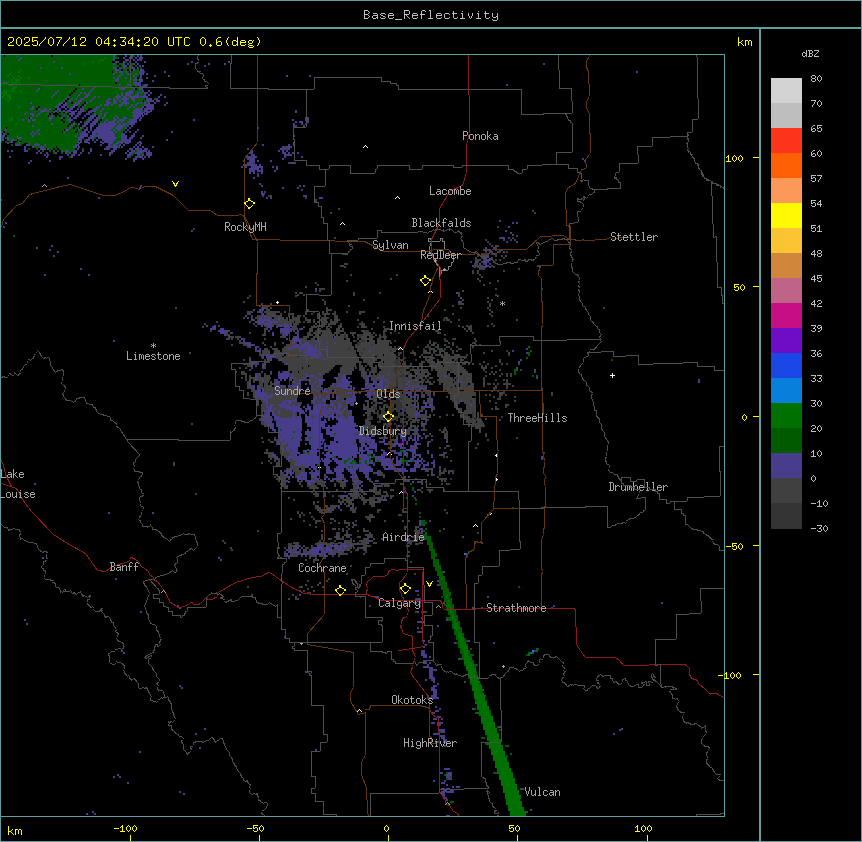
Task: Click the white caret marker west of Blackfalds
Action: 342,224
